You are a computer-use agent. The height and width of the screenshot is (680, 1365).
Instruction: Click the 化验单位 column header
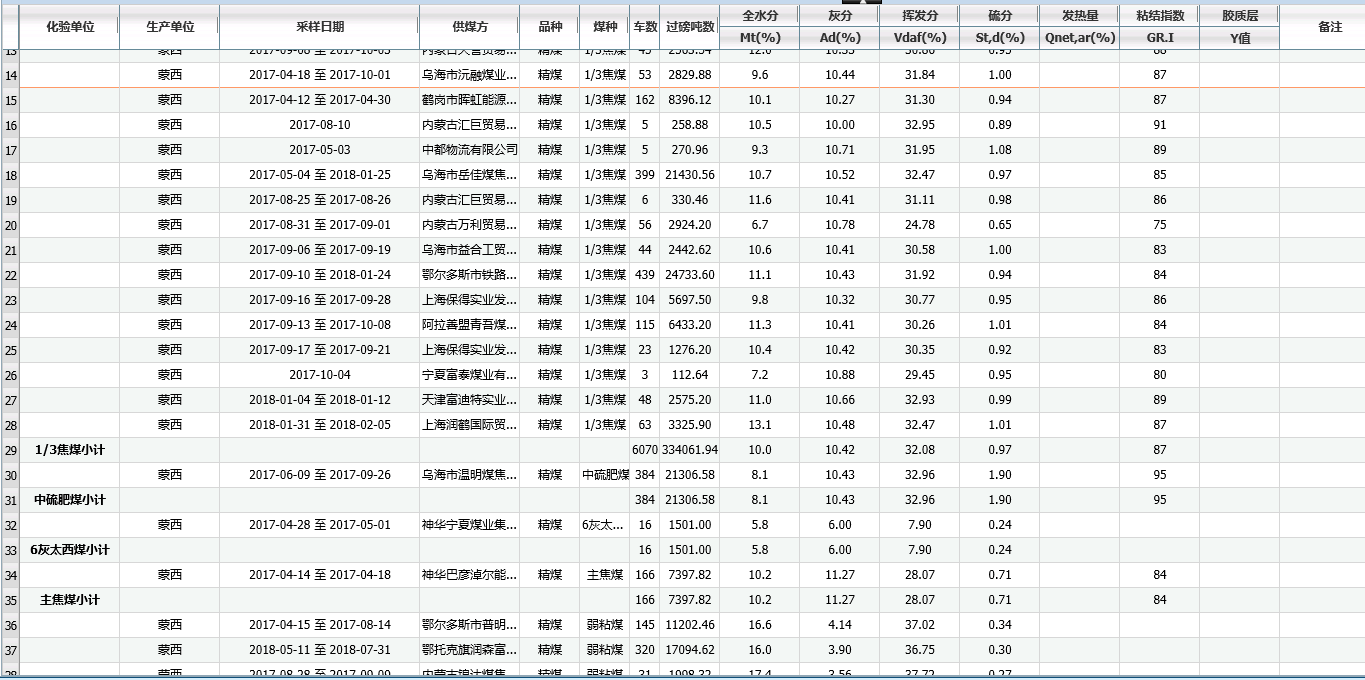(70, 27)
